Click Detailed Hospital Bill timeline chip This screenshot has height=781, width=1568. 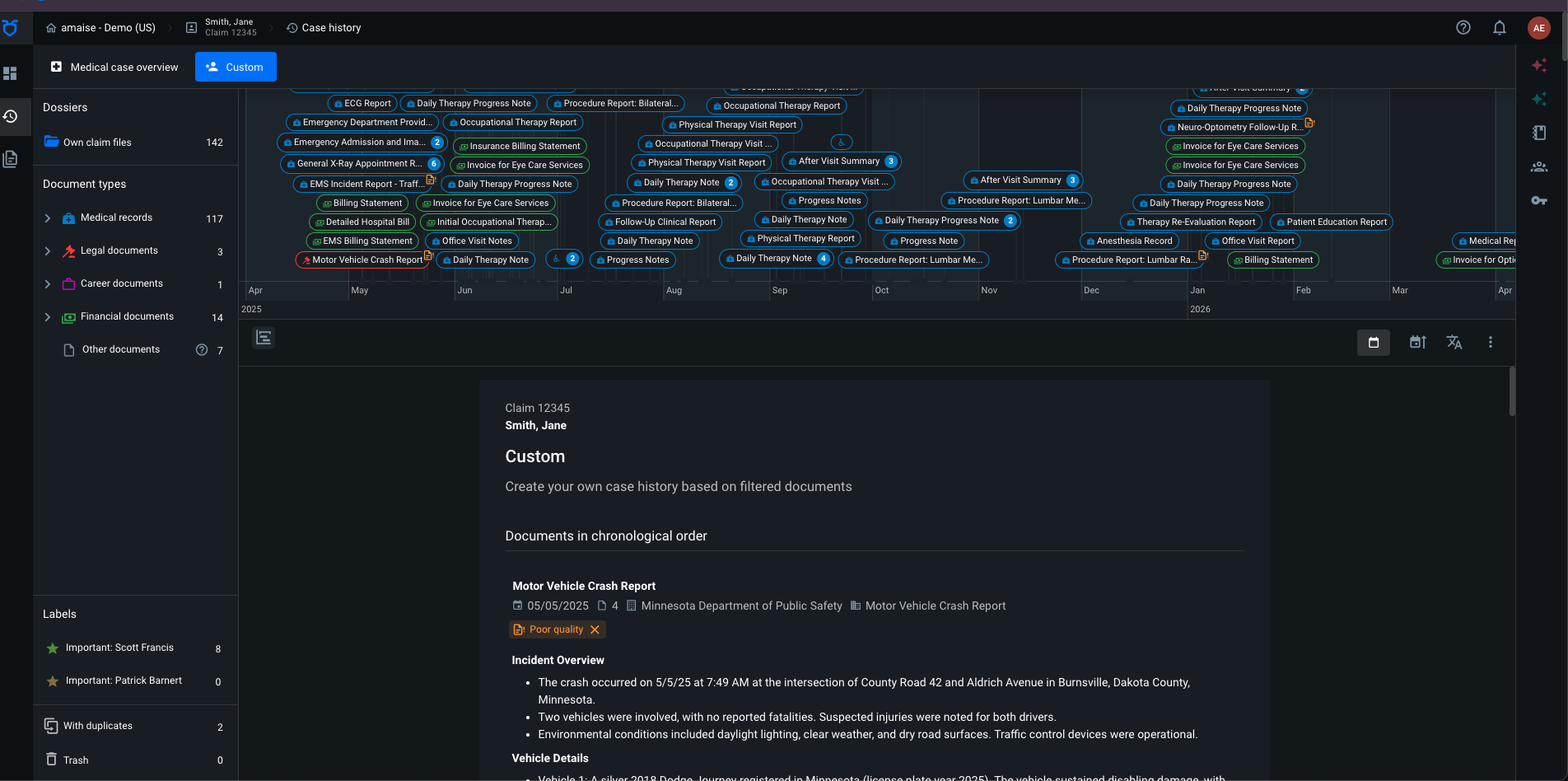[362, 222]
